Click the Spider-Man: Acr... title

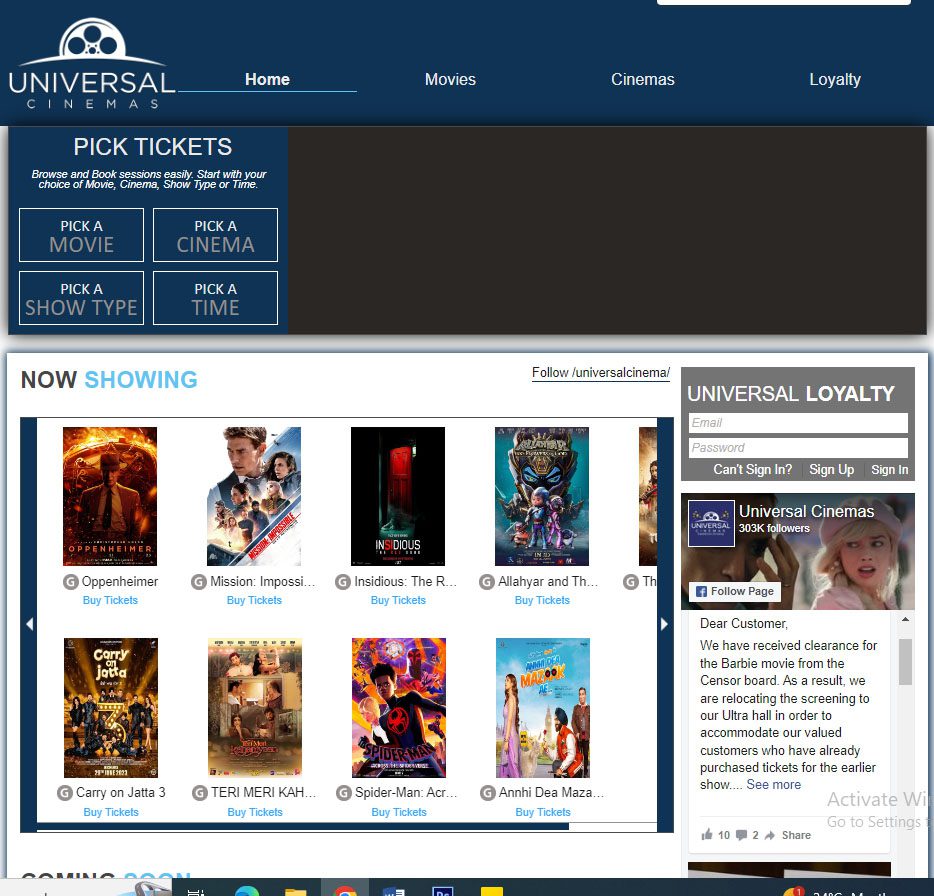pyautogui.click(x=406, y=793)
